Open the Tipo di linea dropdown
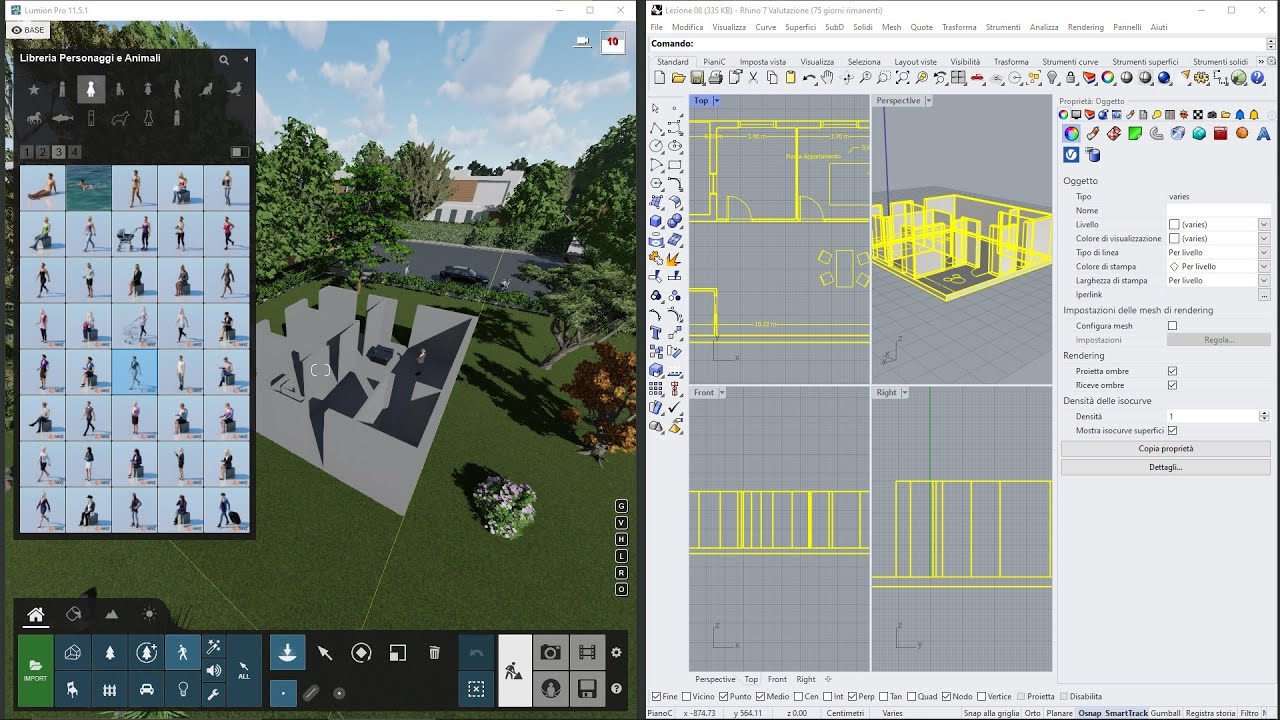The height and width of the screenshot is (720, 1280). [1264, 253]
